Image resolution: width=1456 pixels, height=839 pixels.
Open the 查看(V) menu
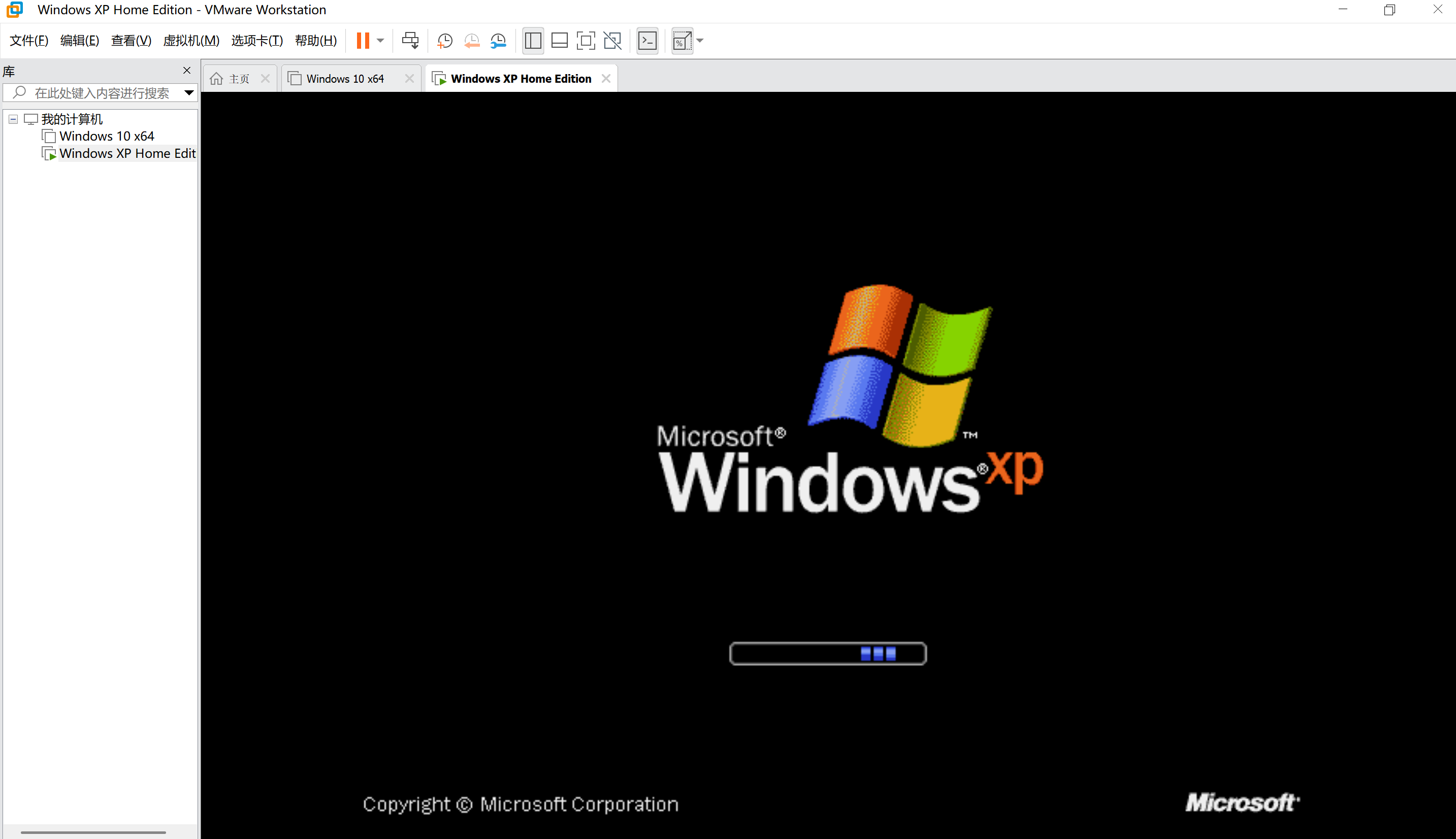tap(131, 40)
